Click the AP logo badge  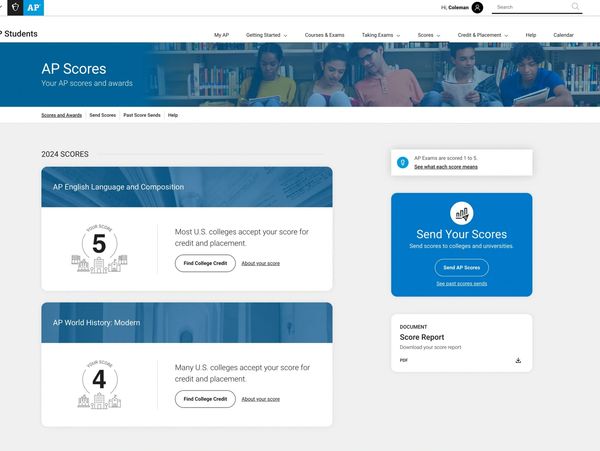tap(34, 7)
